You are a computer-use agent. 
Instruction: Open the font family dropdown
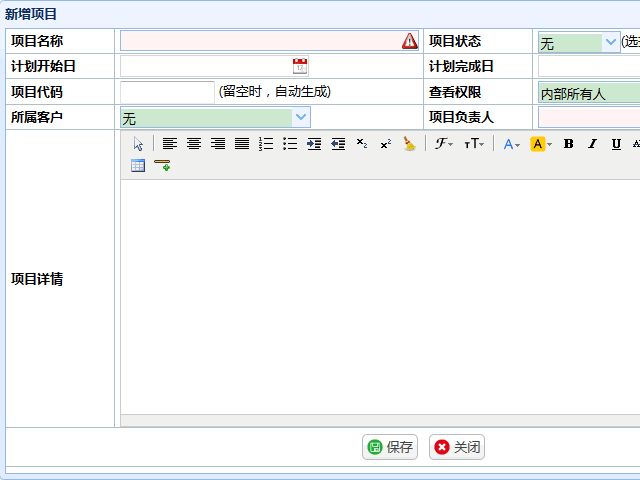[443, 144]
